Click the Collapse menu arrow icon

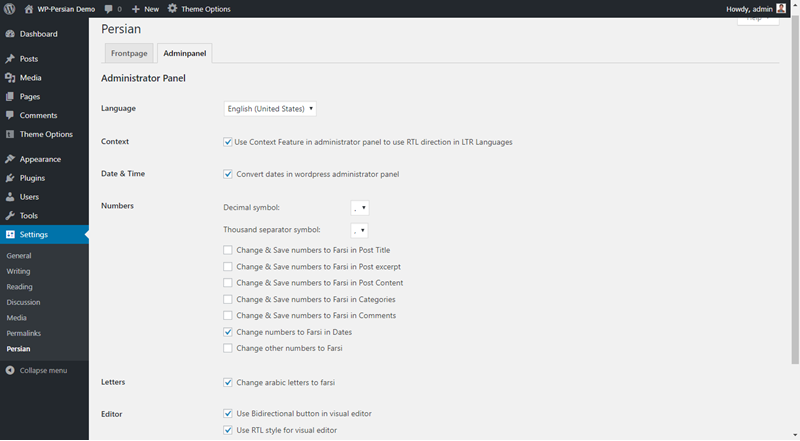[x=10, y=370]
